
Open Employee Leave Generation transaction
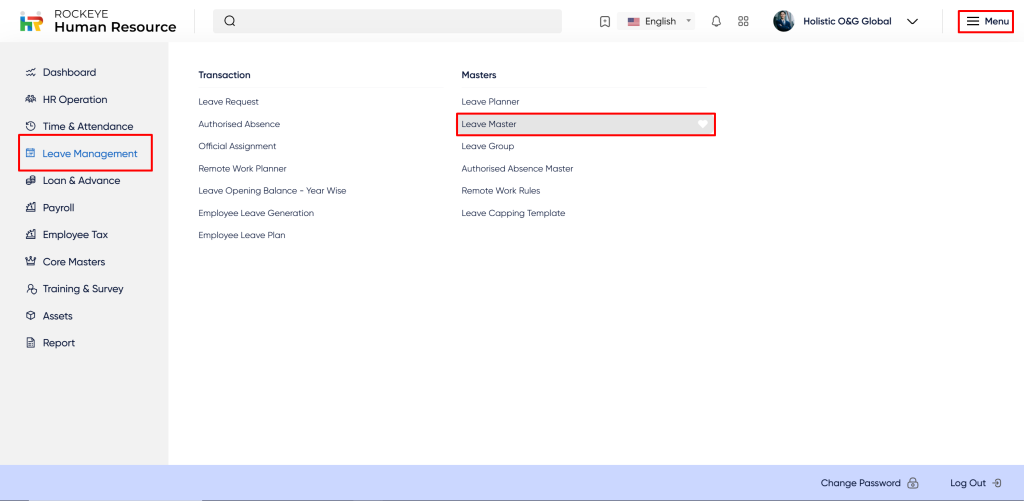(256, 213)
